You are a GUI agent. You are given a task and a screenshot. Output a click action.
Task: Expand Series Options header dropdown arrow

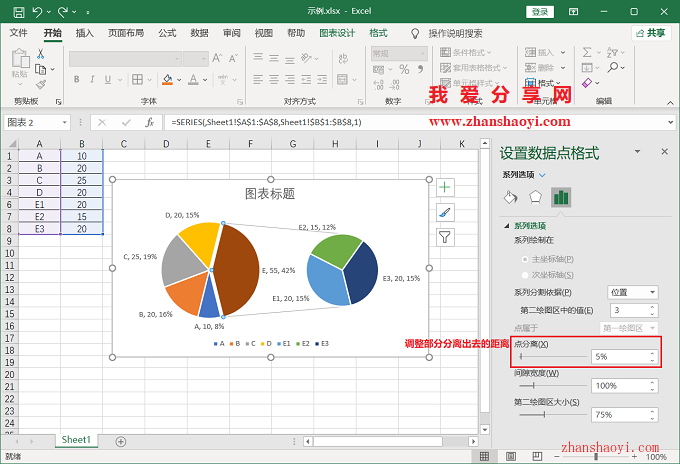click(x=542, y=175)
